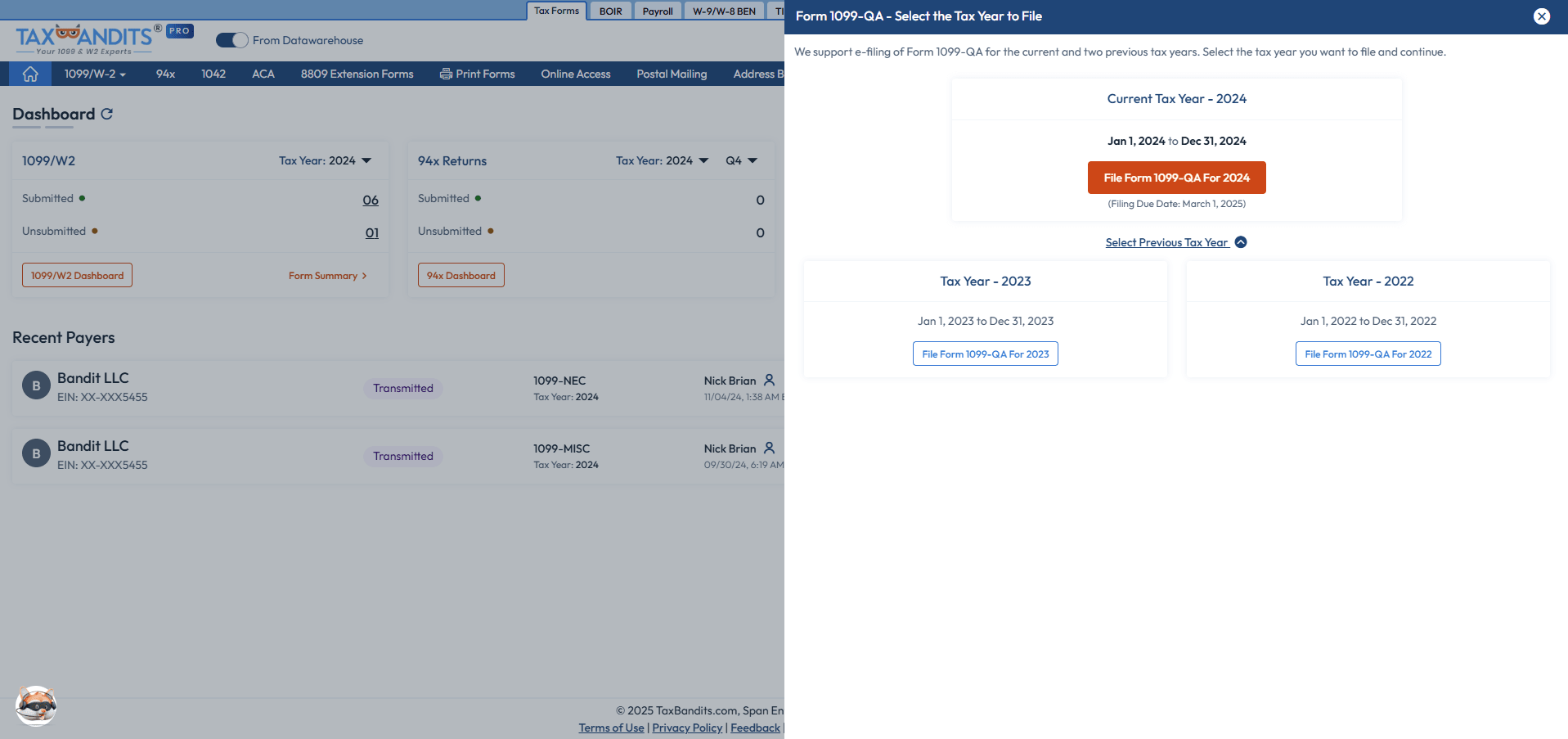This screenshot has width=1568, height=739.
Task: Open the 1099/W-2 dropdown menu
Action: click(x=95, y=74)
